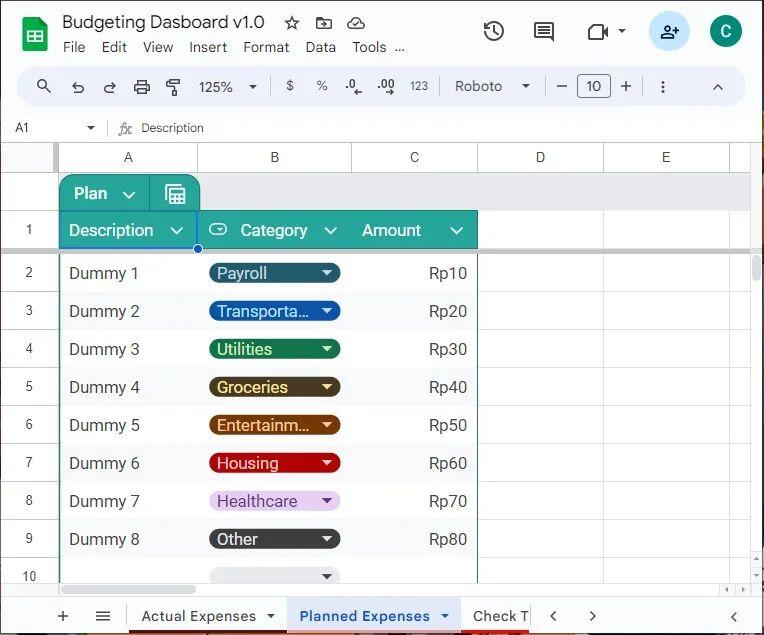Open the search menus magnifier

tap(44, 86)
